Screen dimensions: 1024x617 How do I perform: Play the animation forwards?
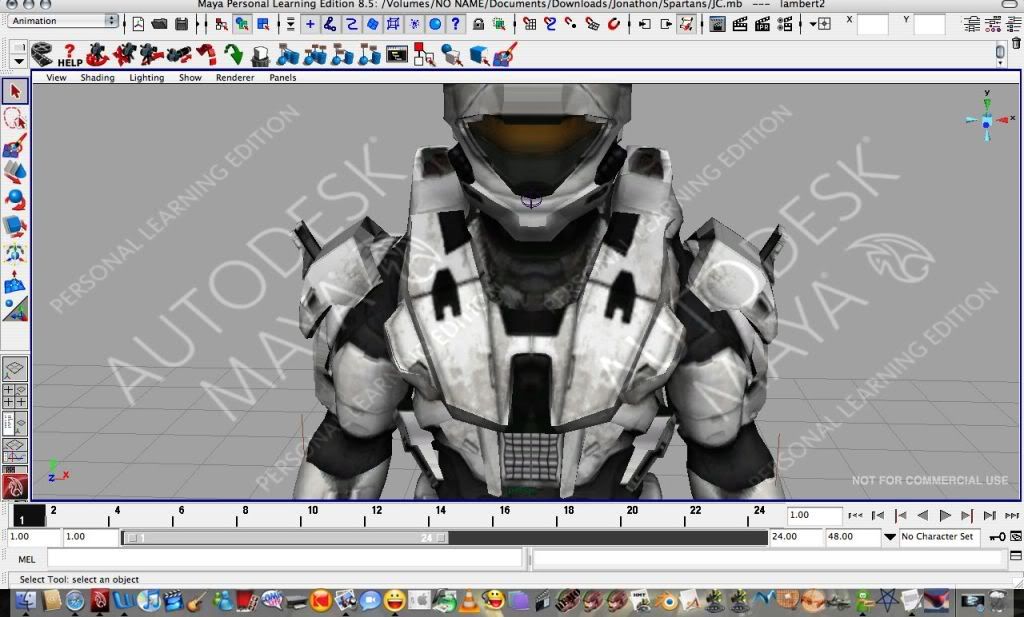[944, 515]
